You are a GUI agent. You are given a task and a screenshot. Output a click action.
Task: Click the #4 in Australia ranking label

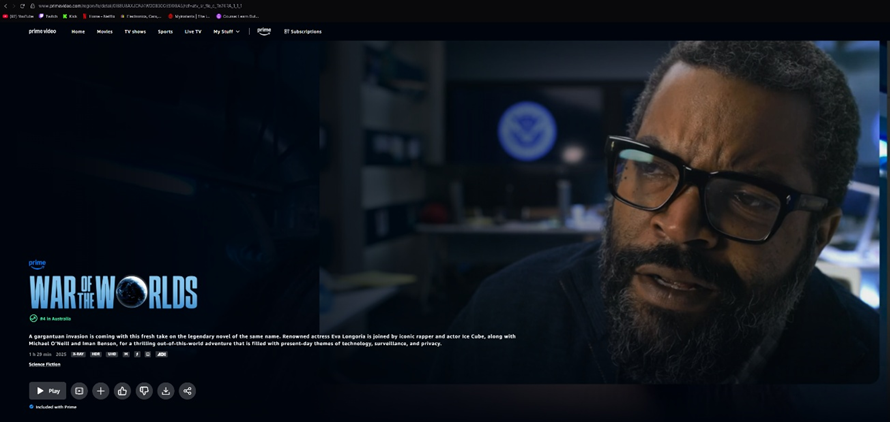pos(50,319)
